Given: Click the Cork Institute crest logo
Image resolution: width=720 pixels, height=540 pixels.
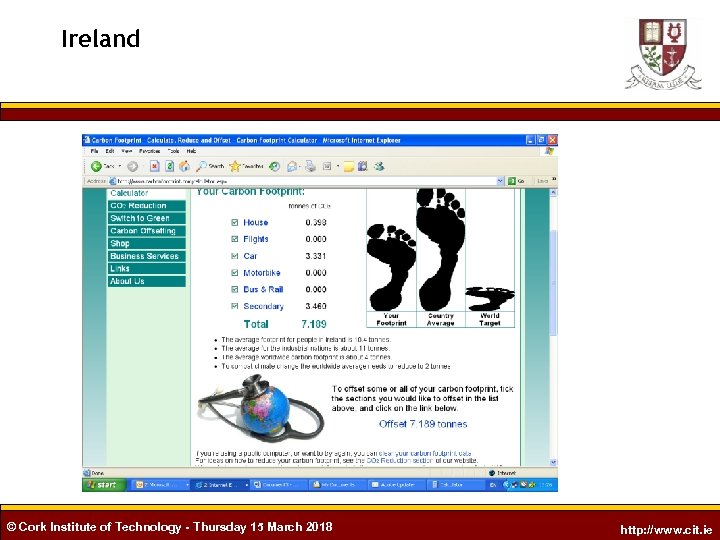Looking at the screenshot, I should (x=663, y=53).
